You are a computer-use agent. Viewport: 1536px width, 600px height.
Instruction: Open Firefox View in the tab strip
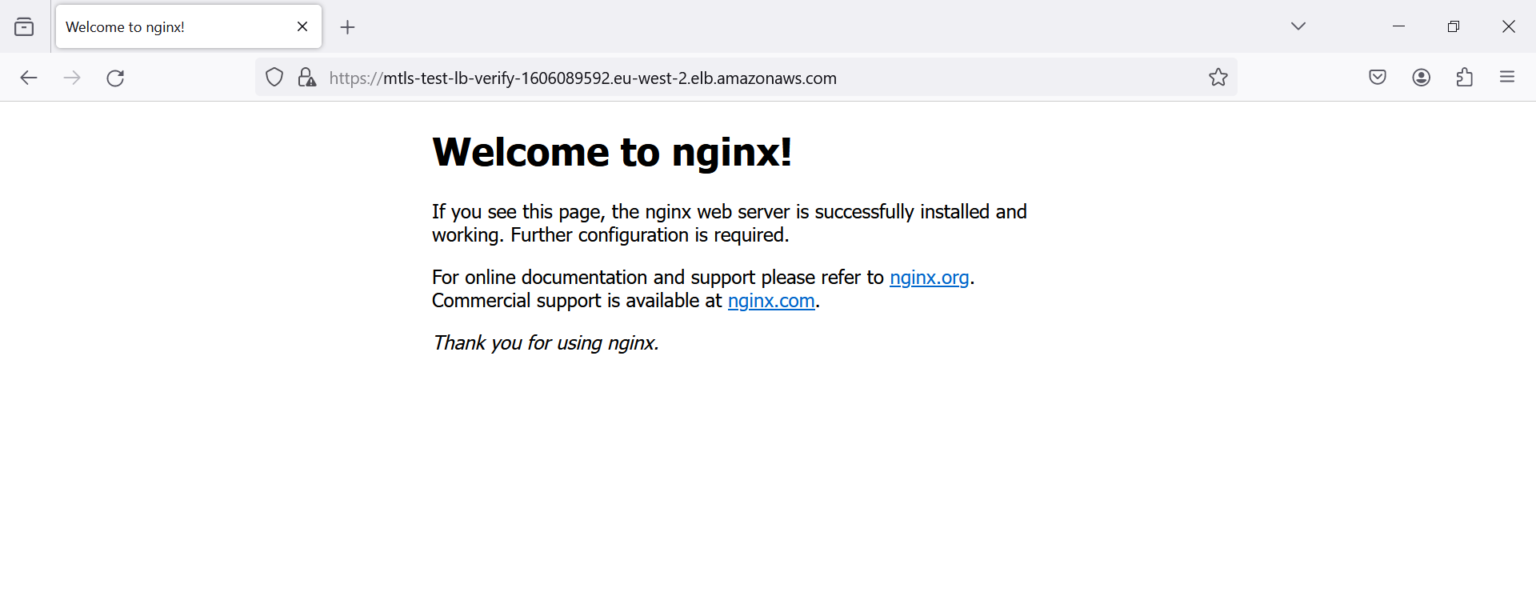[24, 27]
